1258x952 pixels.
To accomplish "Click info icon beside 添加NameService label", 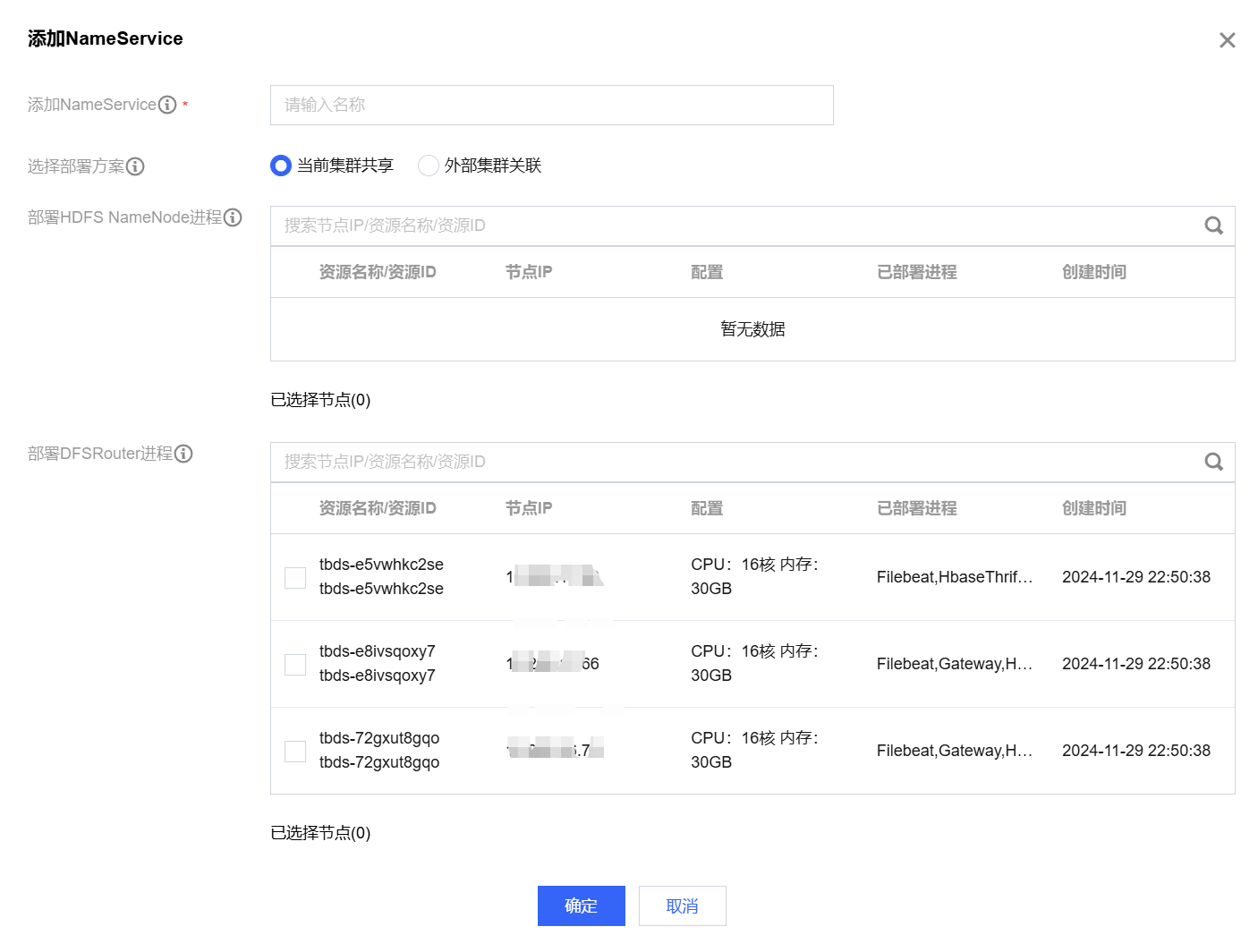I will (167, 105).
